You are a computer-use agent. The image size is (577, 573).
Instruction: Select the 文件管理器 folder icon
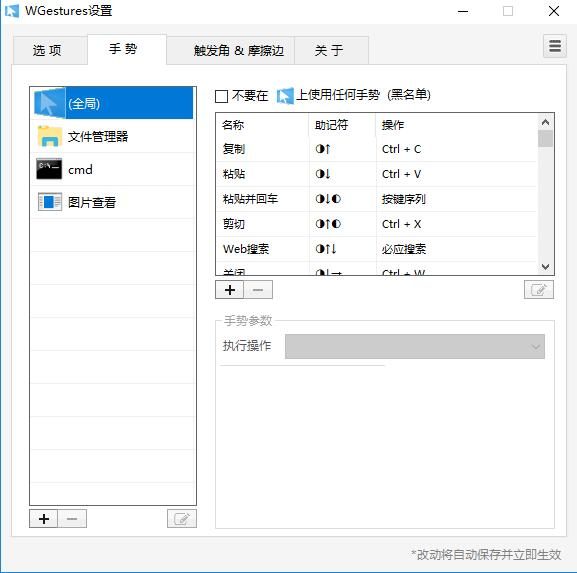coord(49,136)
